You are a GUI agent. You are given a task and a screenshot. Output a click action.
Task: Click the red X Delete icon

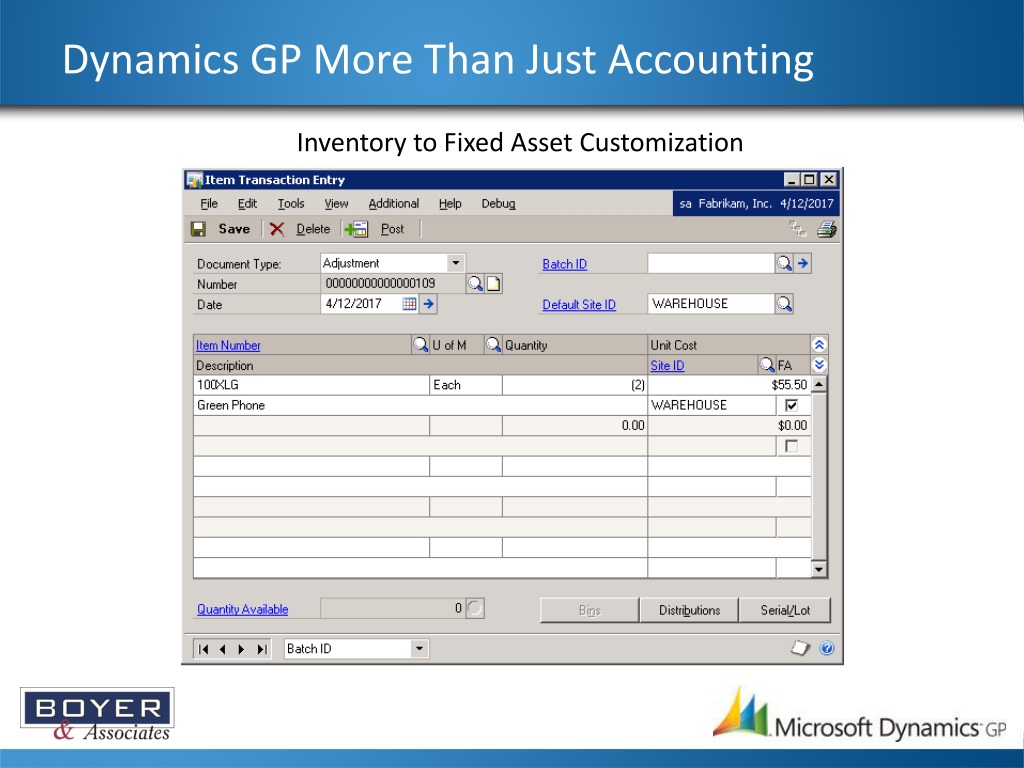point(277,229)
